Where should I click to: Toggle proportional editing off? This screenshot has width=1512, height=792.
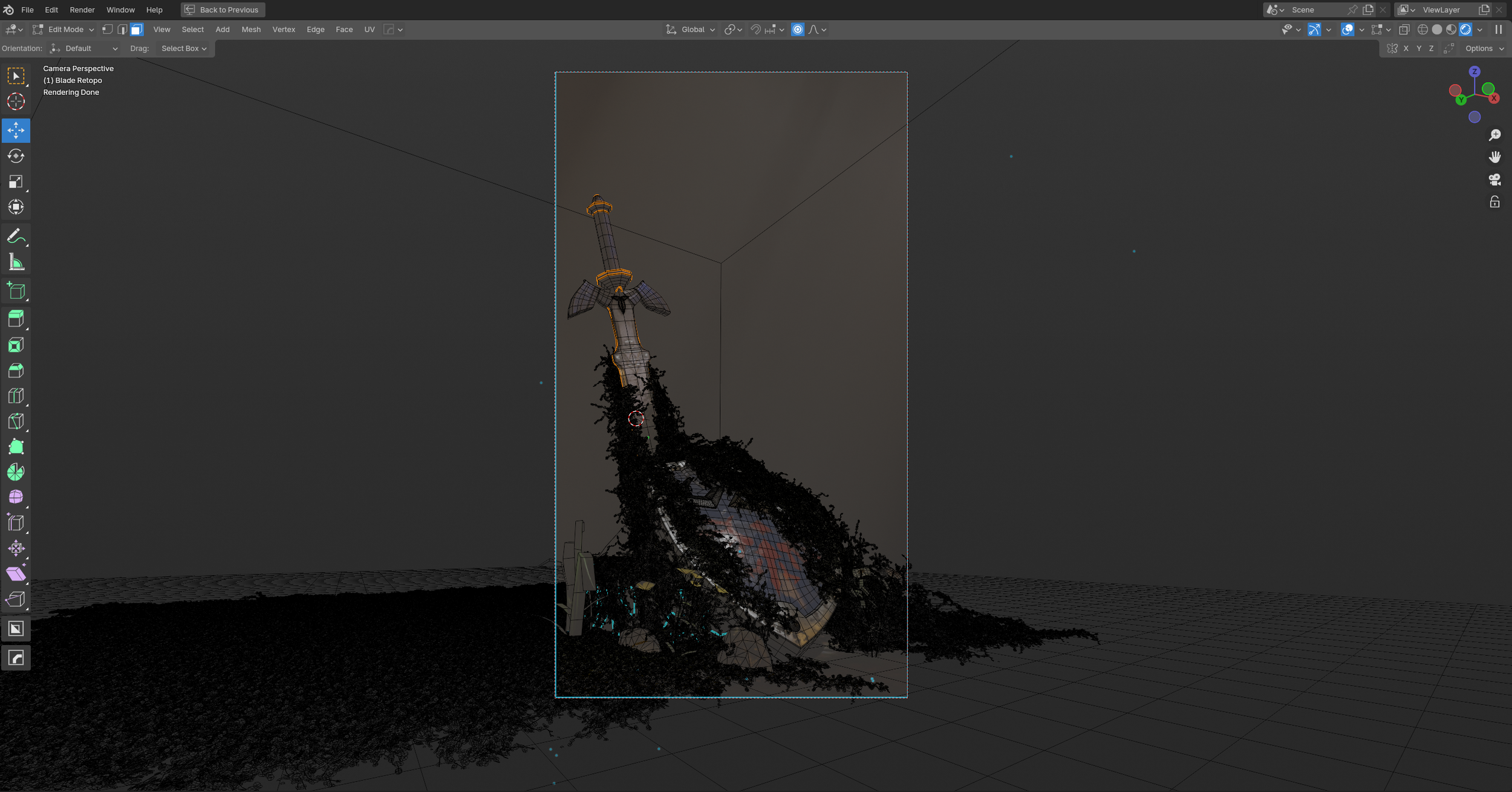[798, 30]
